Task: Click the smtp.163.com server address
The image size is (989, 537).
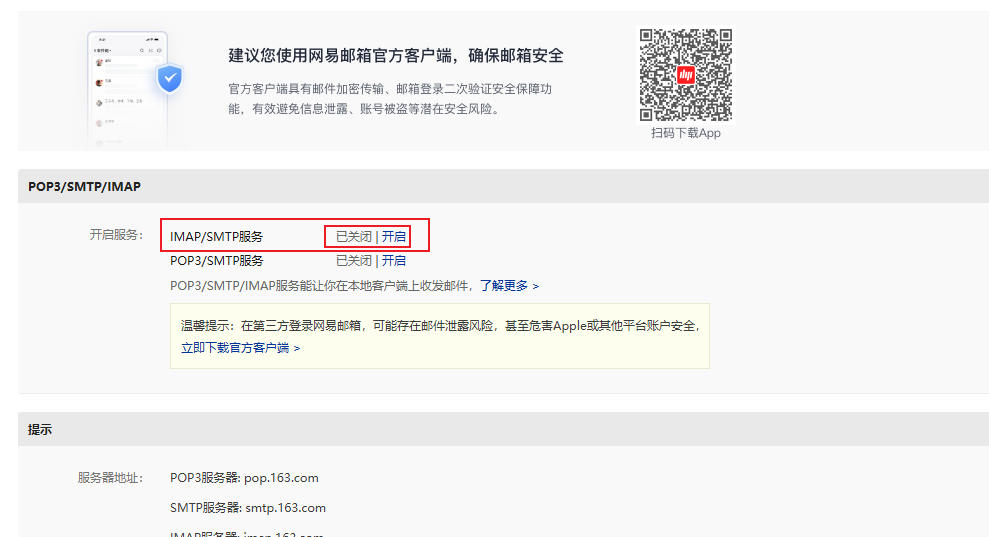Action: 285,507
